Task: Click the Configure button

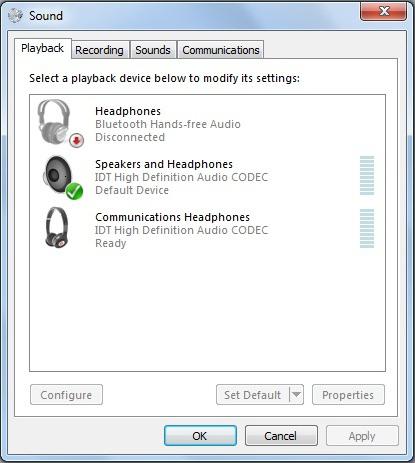Action: (66, 395)
